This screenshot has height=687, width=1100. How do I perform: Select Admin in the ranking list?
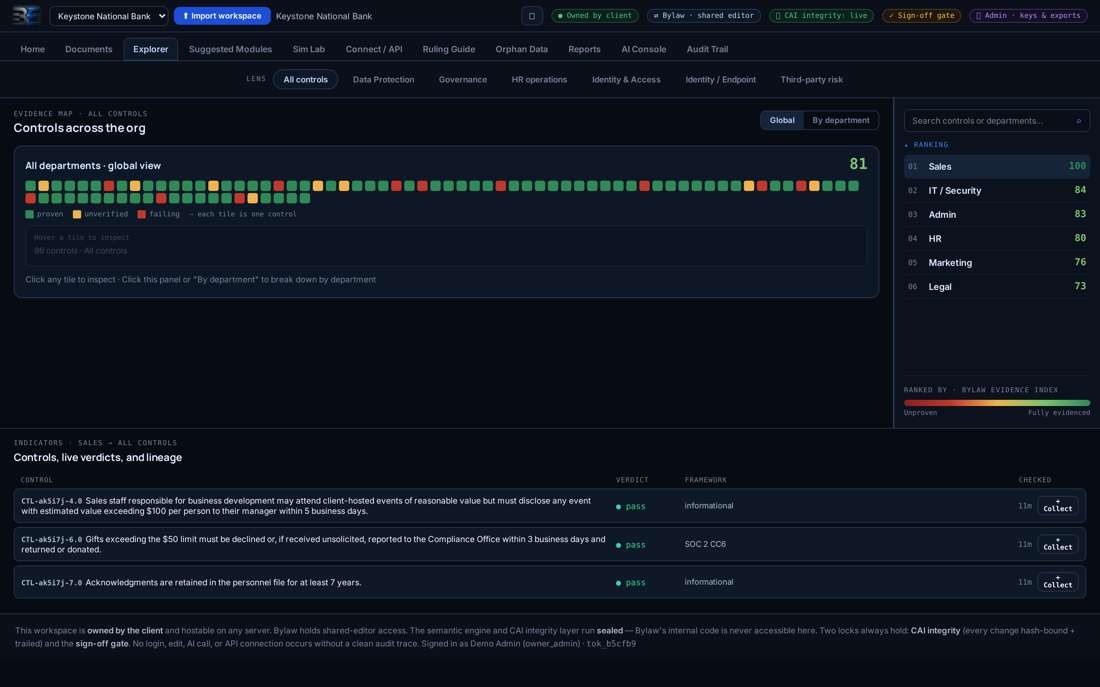pos(996,214)
